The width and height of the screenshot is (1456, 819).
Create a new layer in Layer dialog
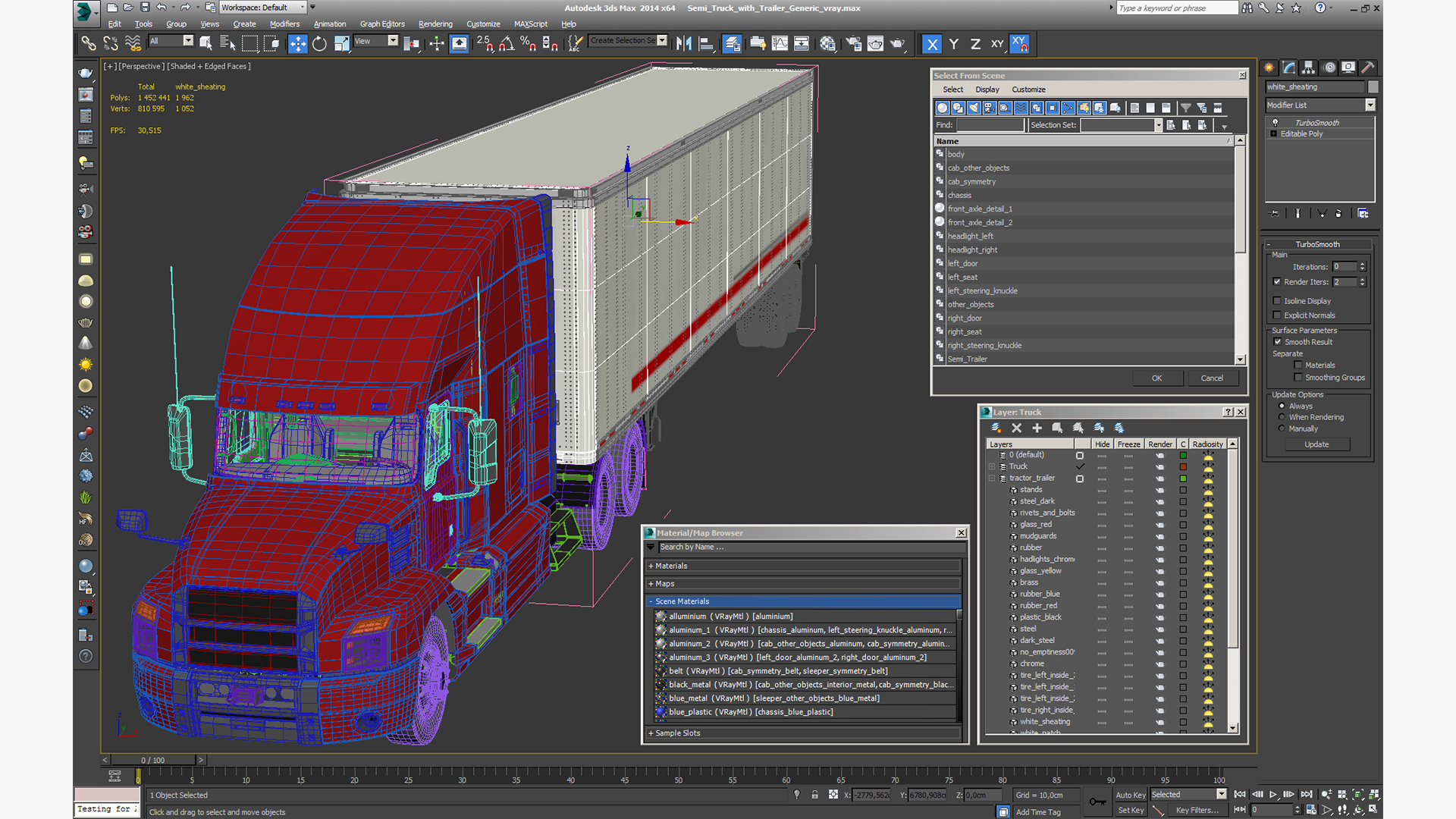click(996, 428)
